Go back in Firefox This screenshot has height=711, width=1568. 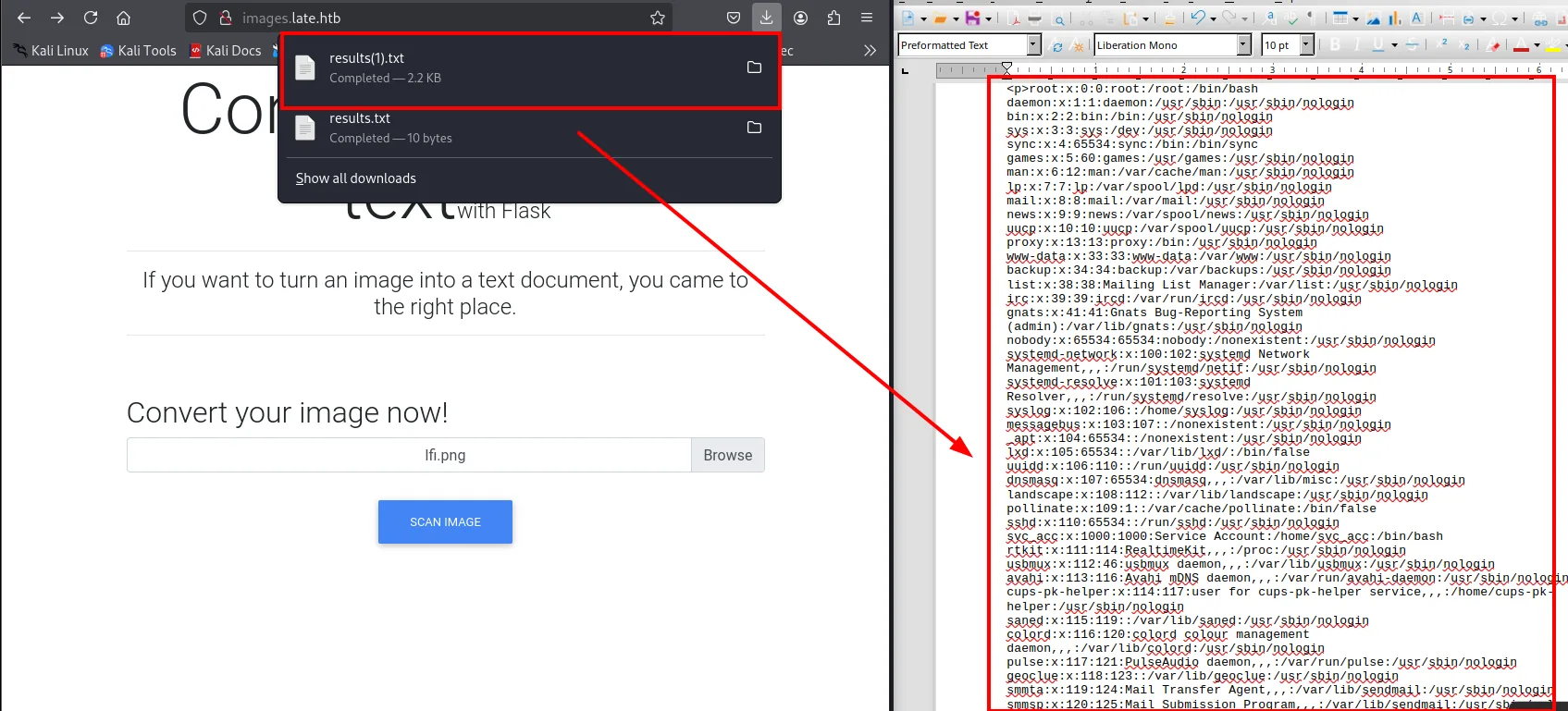[24, 18]
